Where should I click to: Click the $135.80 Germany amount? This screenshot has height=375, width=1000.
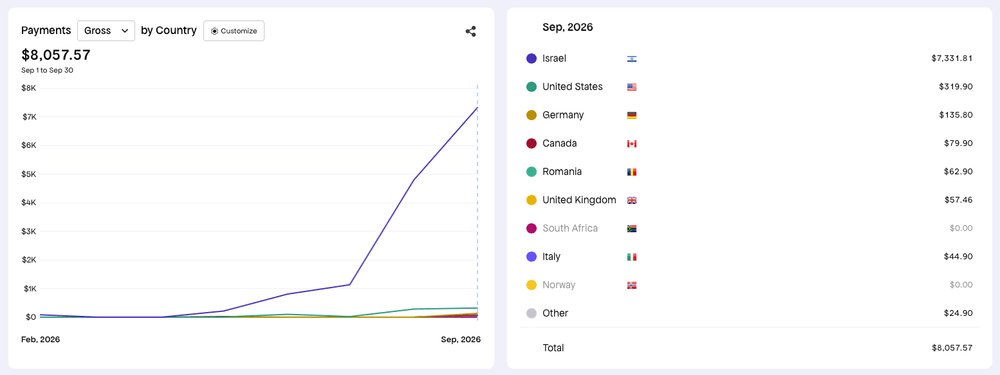[x=955, y=115]
